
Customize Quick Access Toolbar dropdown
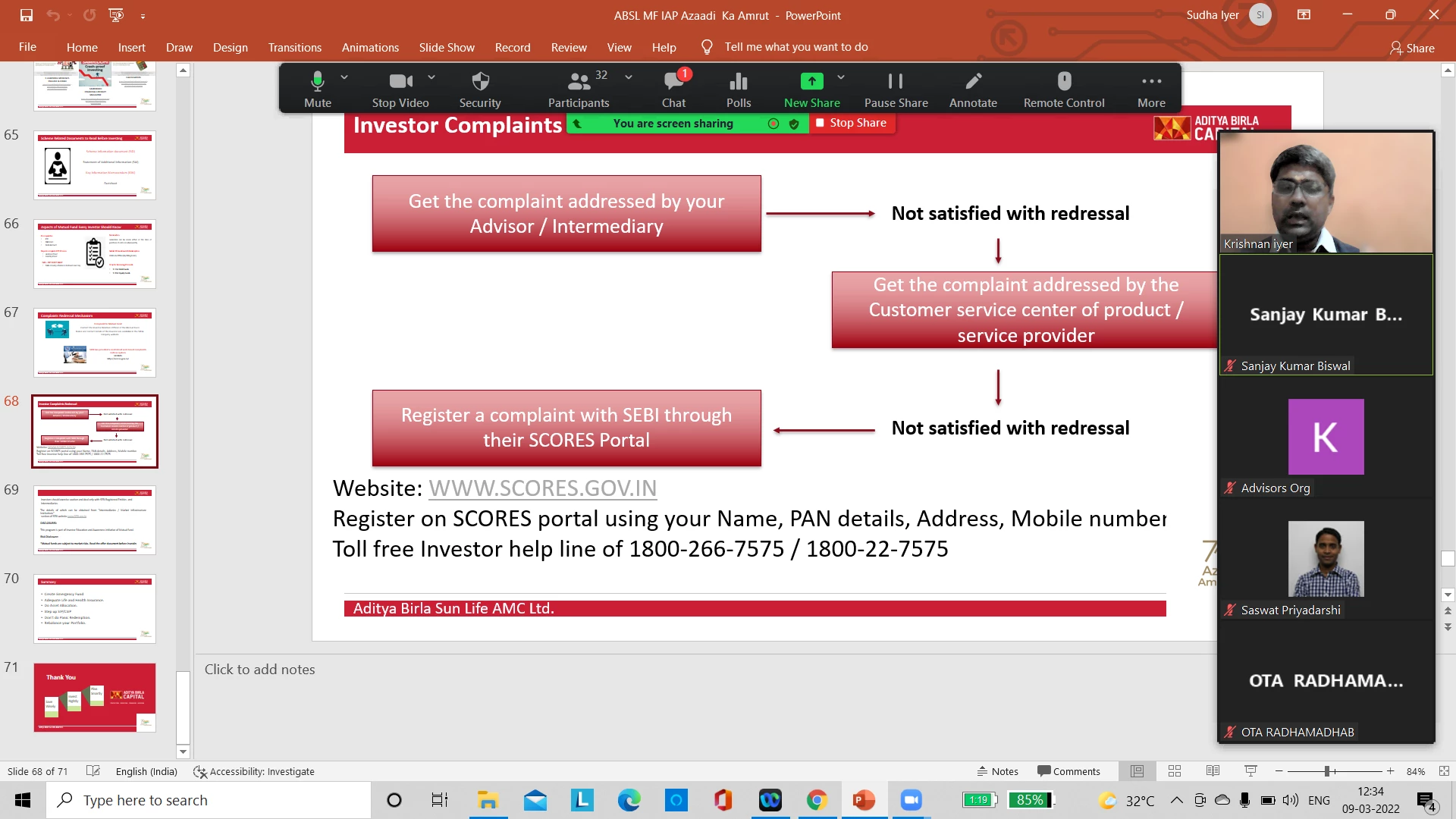click(143, 15)
